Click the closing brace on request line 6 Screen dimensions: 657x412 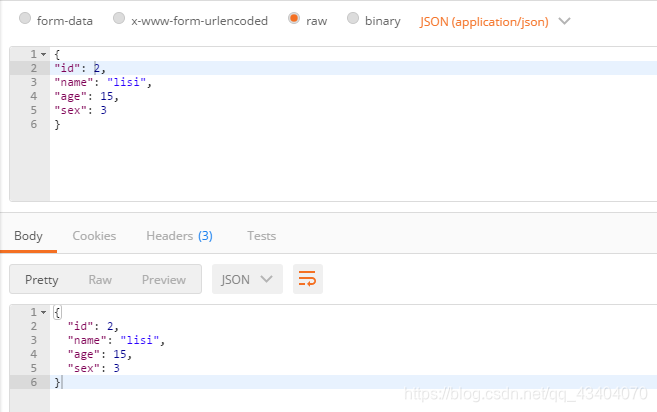tap(57, 124)
